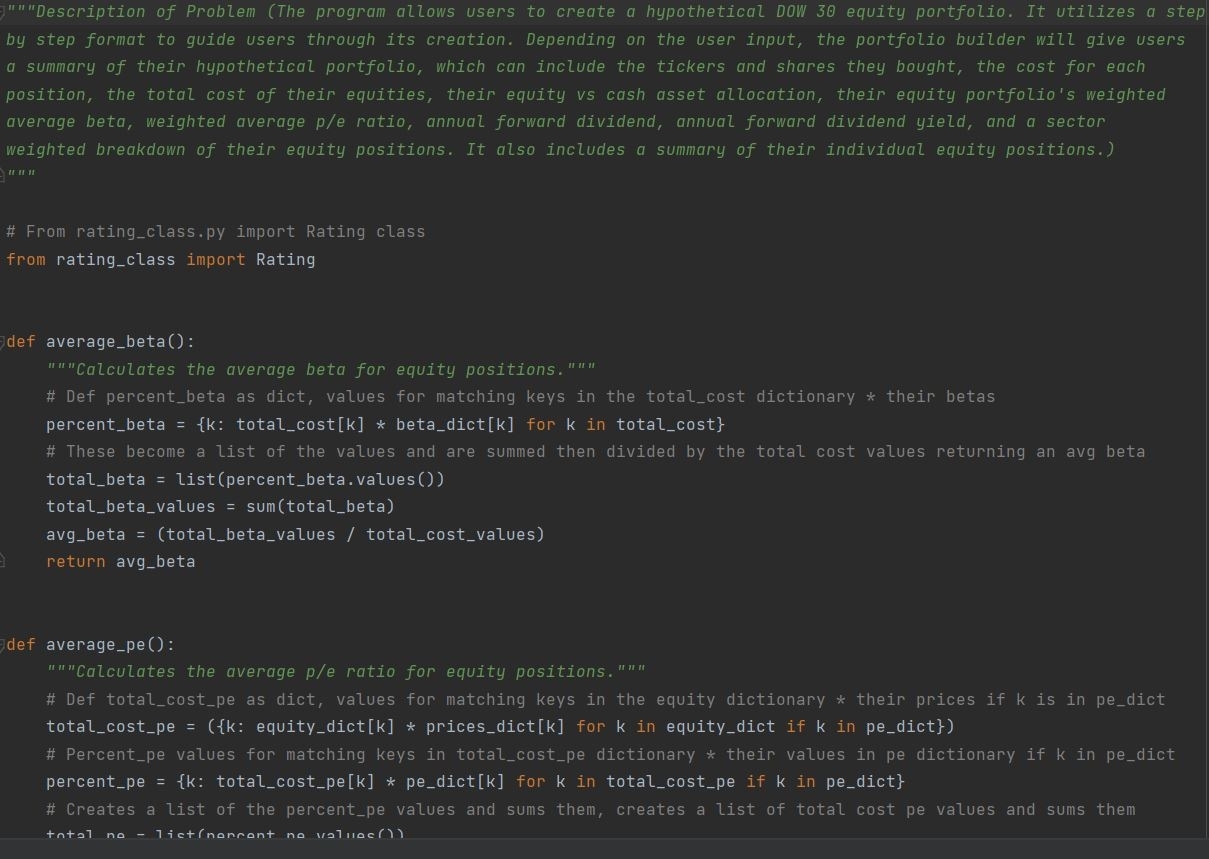Viewport: 1209px width, 859px height.
Task: Click the sum call computing total_beta_values
Action: pos(260,506)
